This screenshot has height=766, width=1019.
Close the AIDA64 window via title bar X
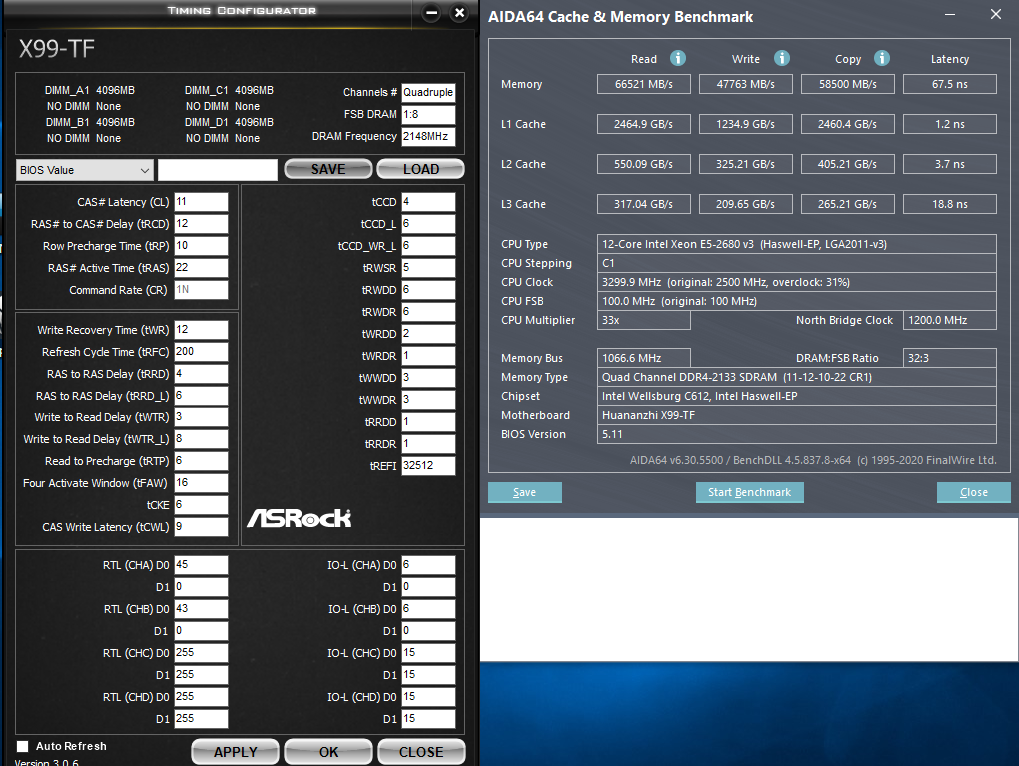[996, 14]
